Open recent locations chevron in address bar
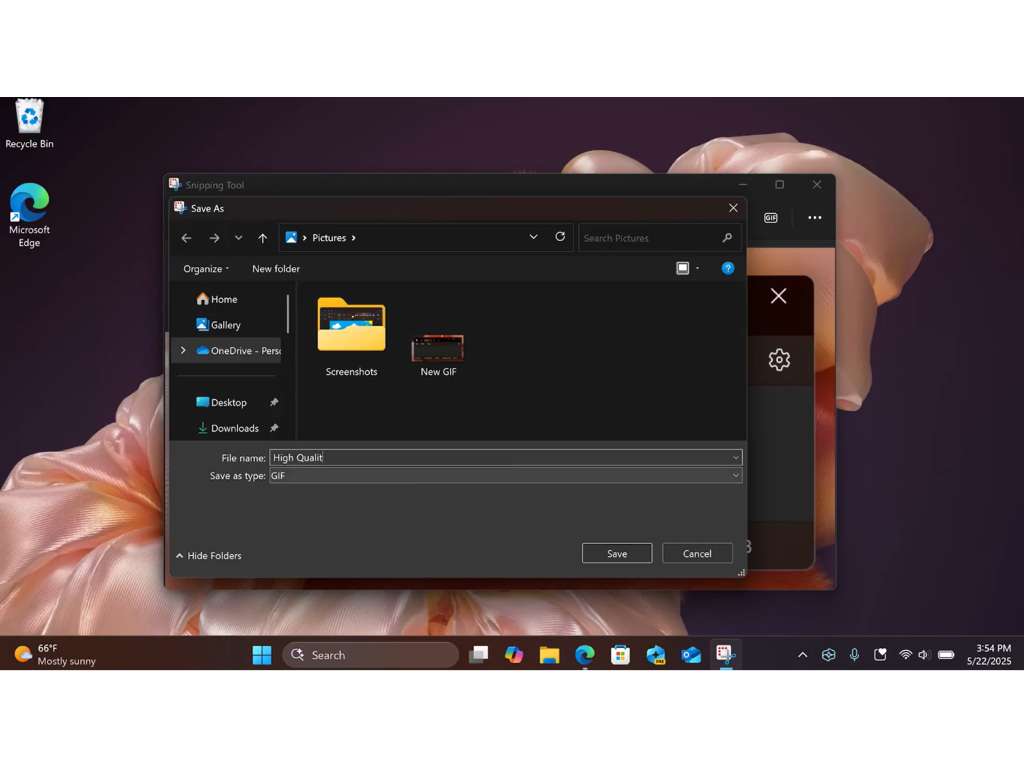1024x768 pixels. pyautogui.click(x=533, y=237)
